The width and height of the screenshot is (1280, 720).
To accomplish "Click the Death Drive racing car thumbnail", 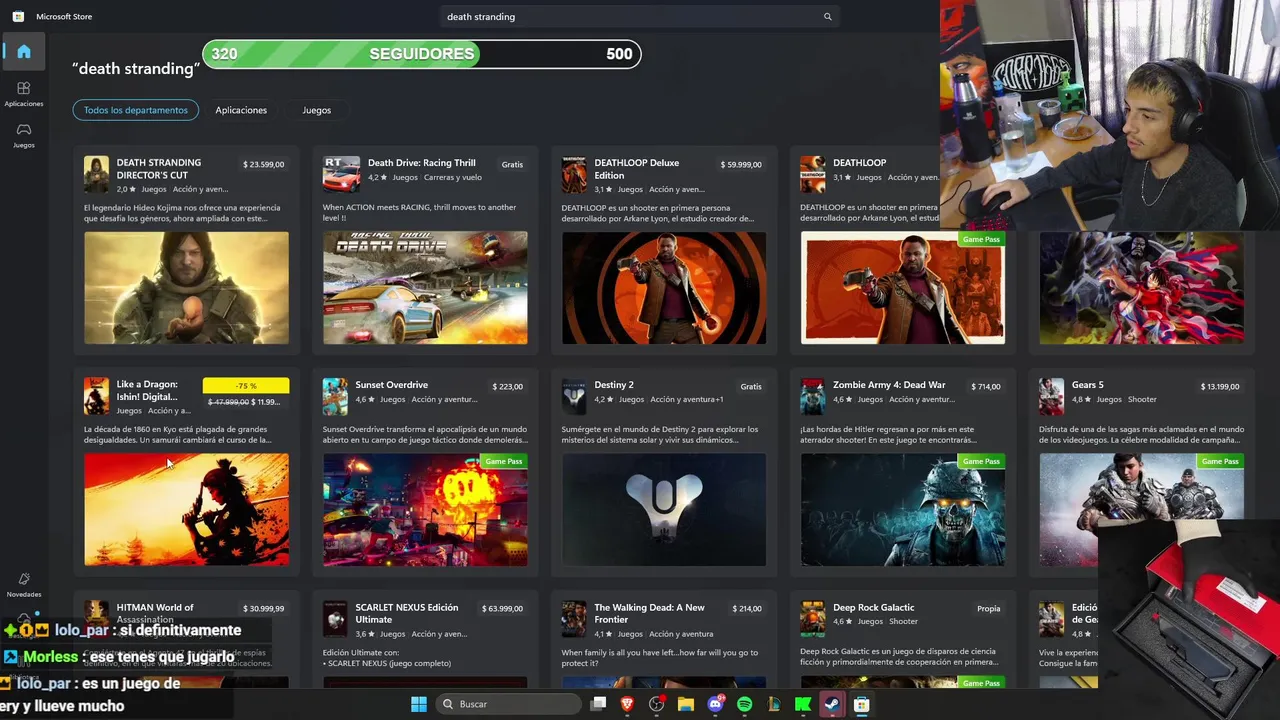I will (x=425, y=288).
